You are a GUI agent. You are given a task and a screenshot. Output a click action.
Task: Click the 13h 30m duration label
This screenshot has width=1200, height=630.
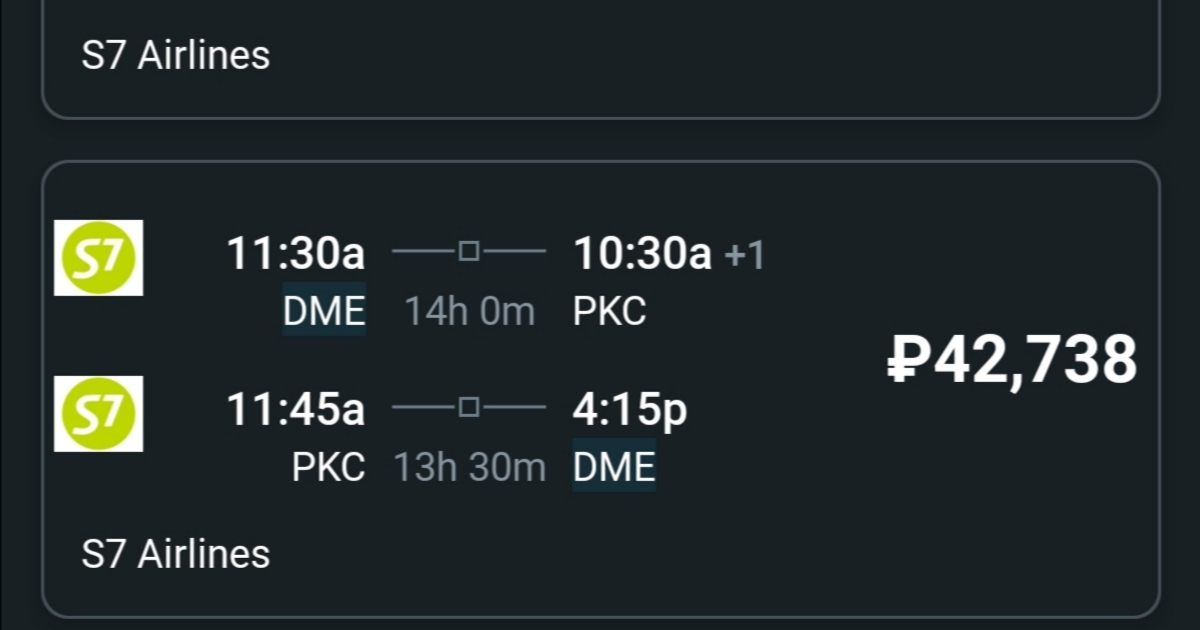470,467
